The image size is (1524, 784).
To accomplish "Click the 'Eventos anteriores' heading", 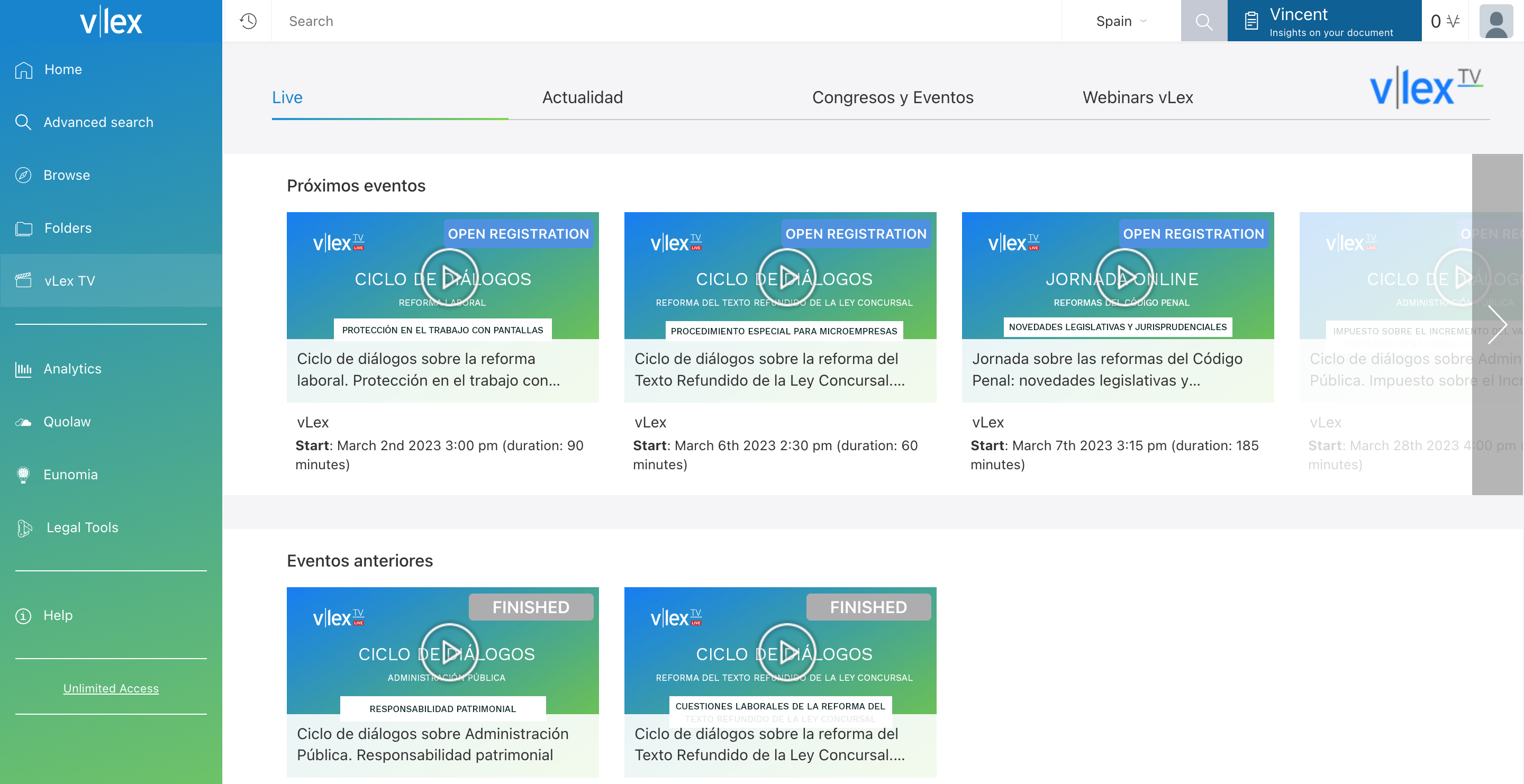I will (x=360, y=561).
